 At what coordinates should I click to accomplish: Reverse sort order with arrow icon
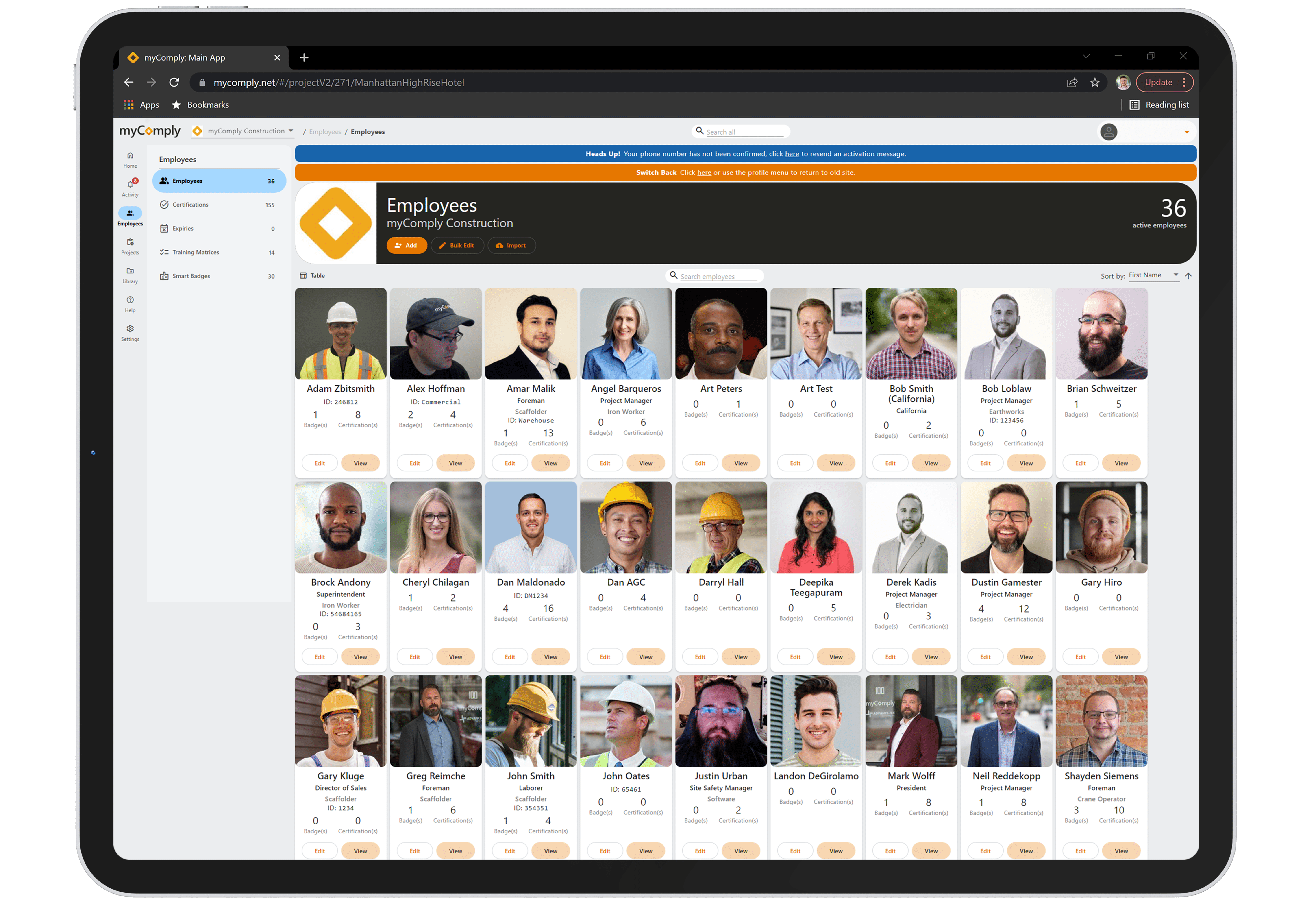point(1188,276)
